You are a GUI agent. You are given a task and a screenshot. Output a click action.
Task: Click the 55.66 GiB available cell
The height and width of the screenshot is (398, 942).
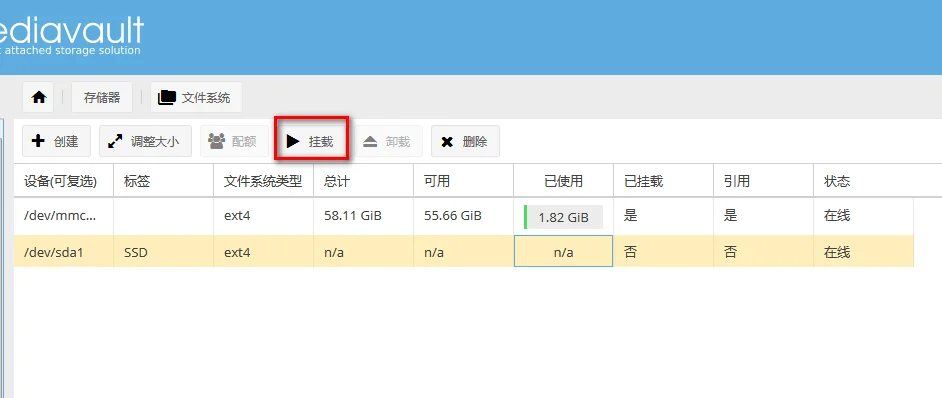[464, 216]
